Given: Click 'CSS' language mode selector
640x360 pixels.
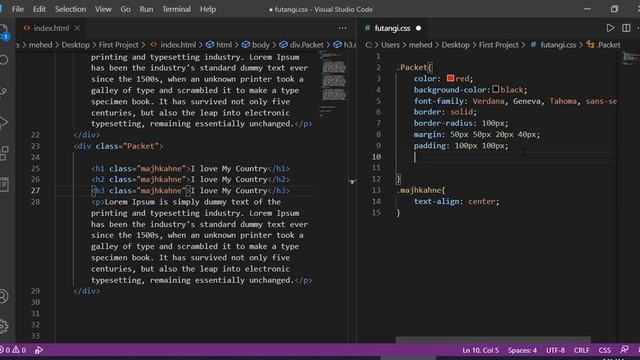Looking at the screenshot, I should [604, 350].
